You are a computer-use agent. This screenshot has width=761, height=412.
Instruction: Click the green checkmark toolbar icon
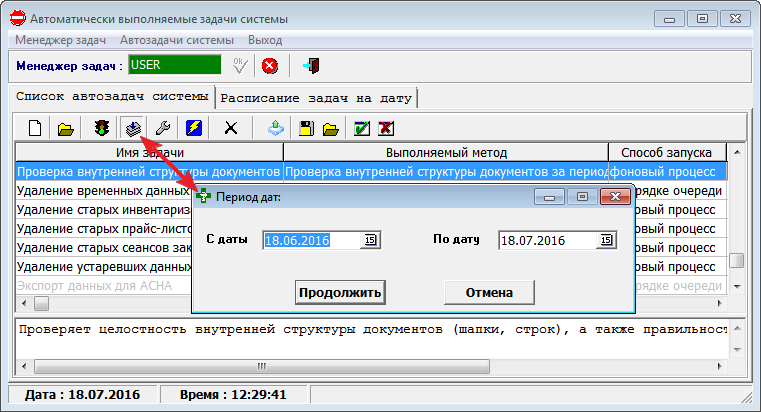point(362,129)
